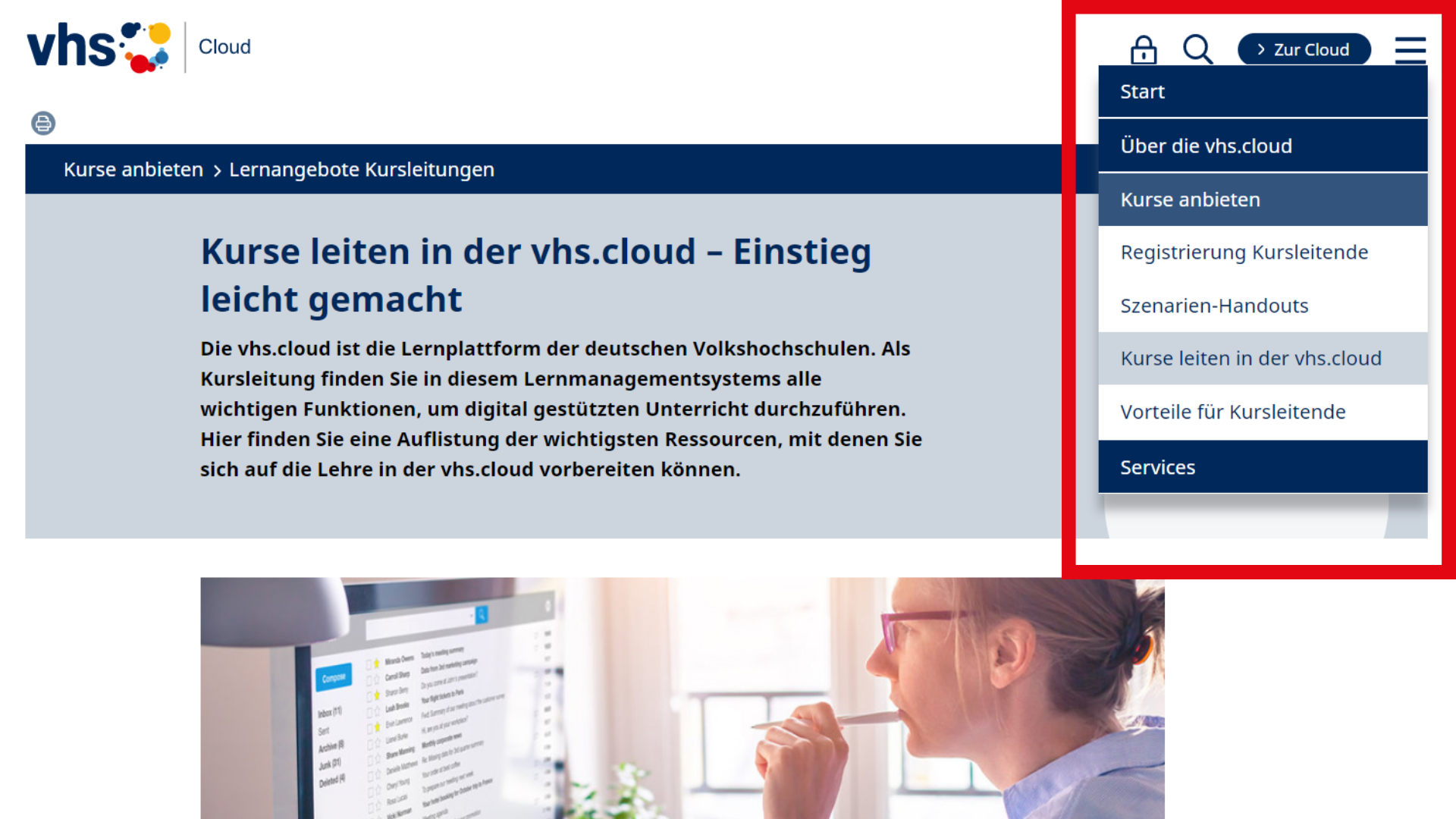Viewport: 1456px width, 819px height.
Task: Click the breadcrumb chevron separator
Action: [x=217, y=171]
